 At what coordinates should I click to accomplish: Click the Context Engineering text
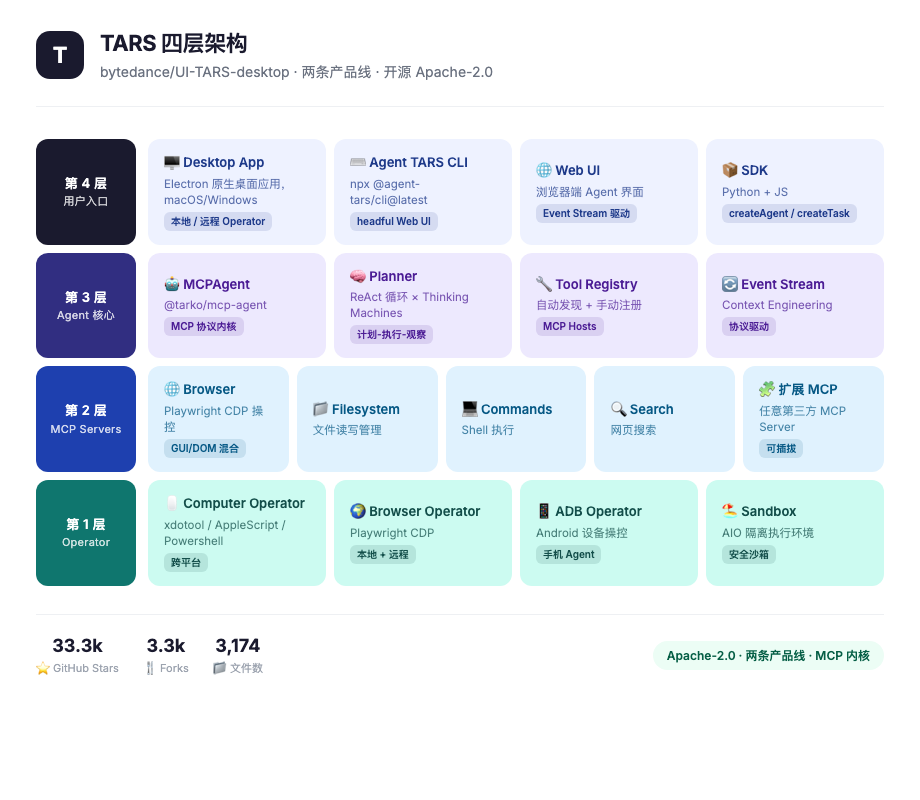(x=777, y=305)
